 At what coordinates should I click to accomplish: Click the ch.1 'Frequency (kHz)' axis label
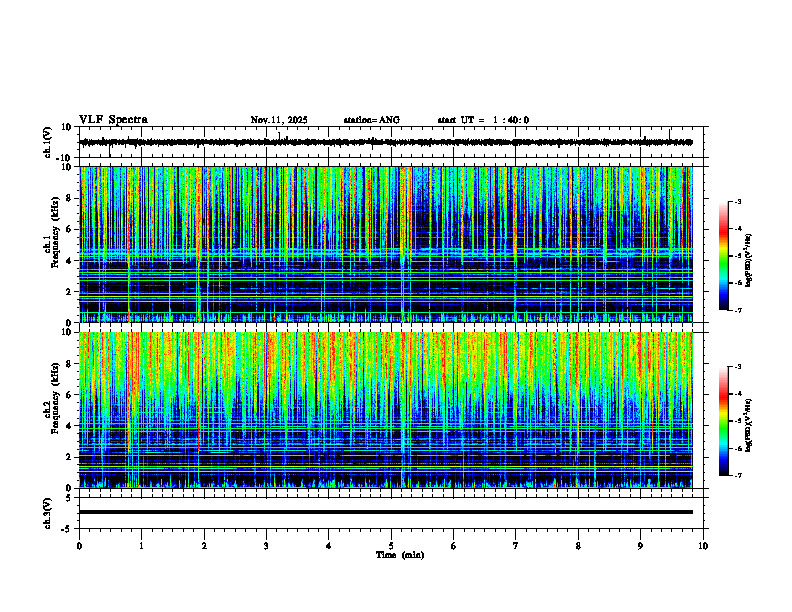pyautogui.click(x=57, y=232)
